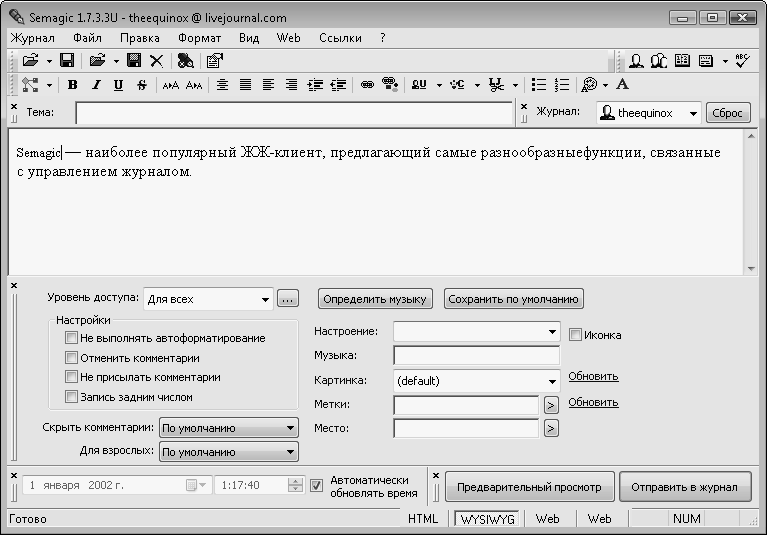Save the entry with the floppy disk icon
This screenshot has width=767, height=535.
click(x=67, y=61)
